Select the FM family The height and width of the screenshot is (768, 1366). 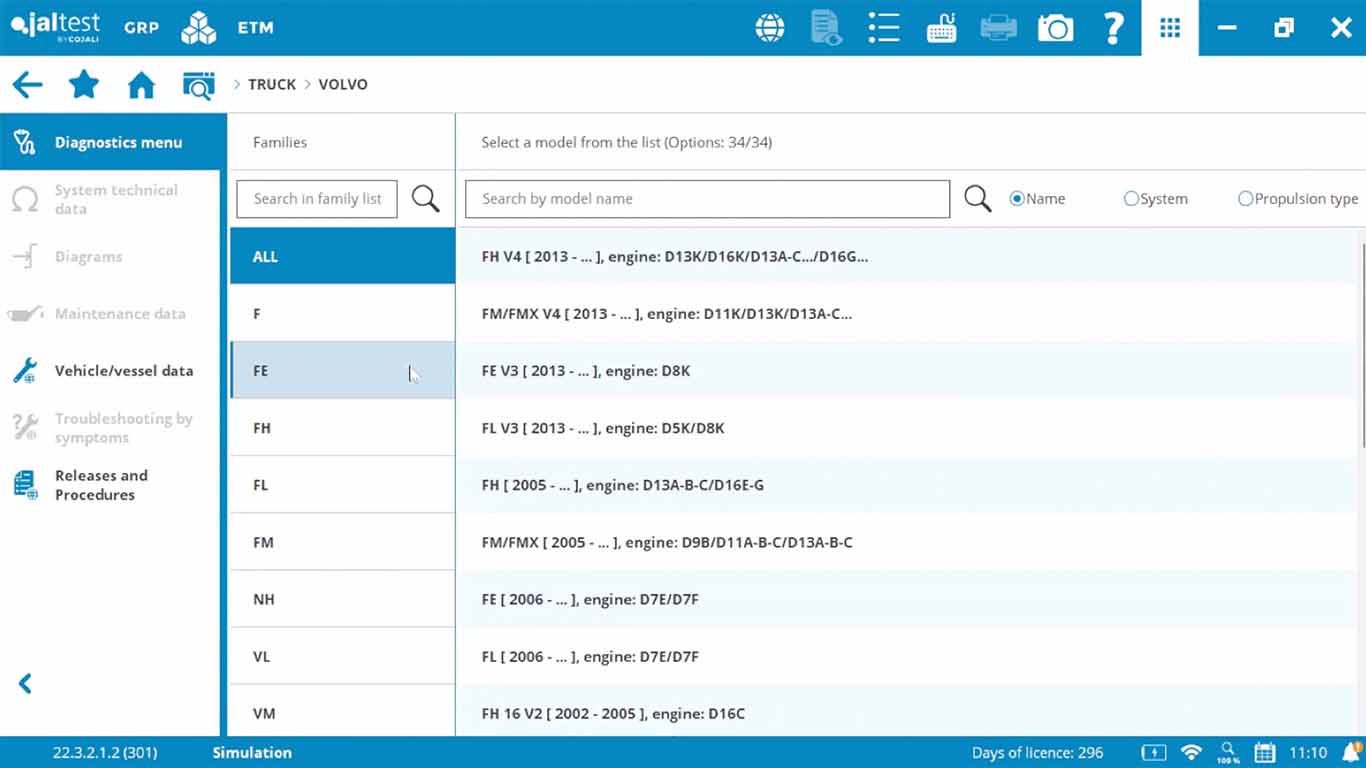tap(343, 542)
